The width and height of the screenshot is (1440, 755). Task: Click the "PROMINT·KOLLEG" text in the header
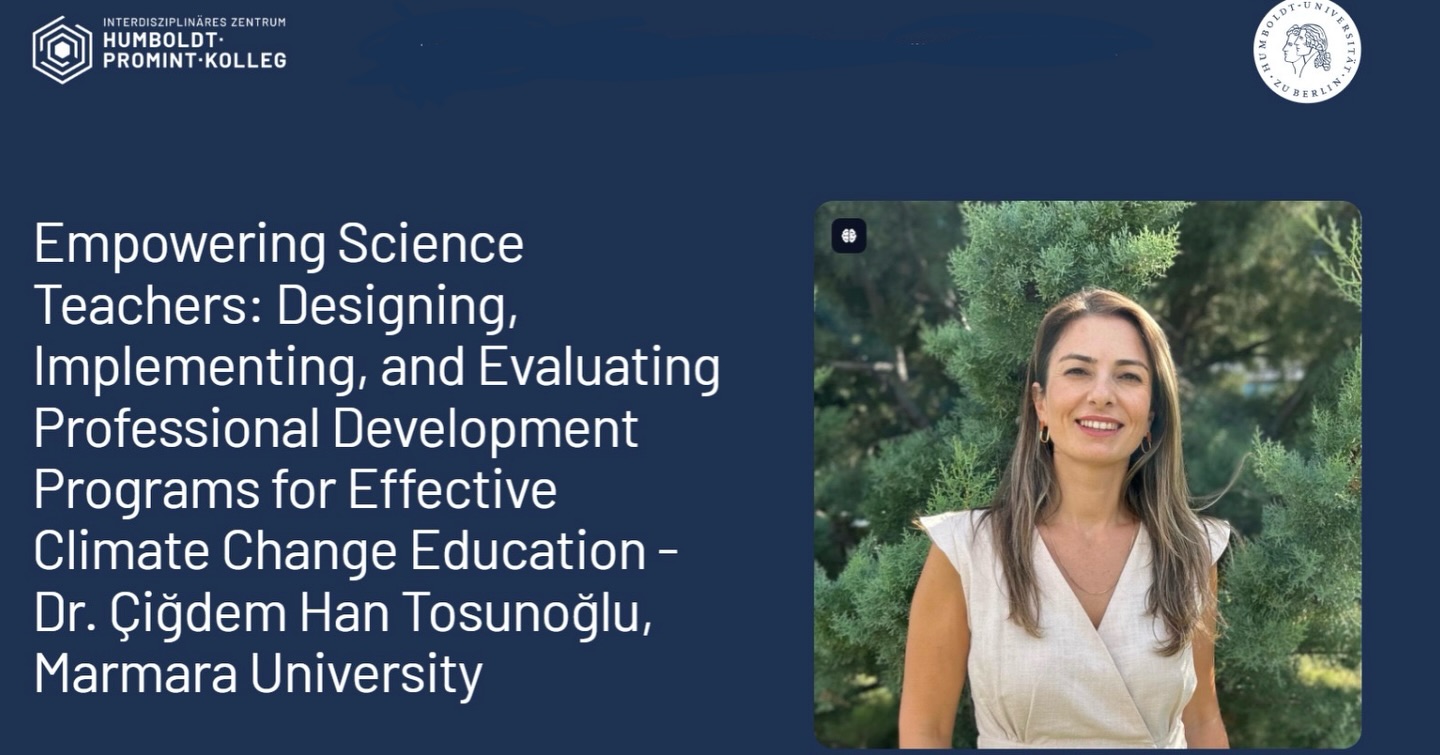[194, 60]
